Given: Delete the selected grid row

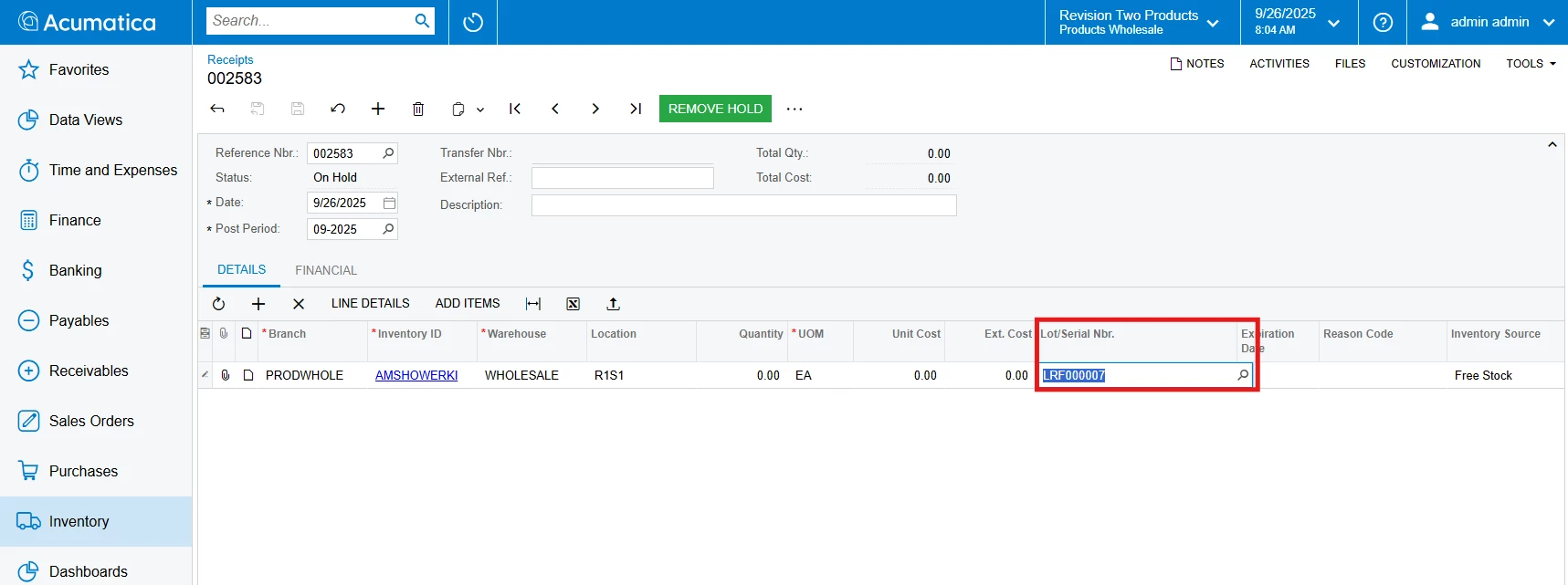Looking at the screenshot, I should (299, 304).
